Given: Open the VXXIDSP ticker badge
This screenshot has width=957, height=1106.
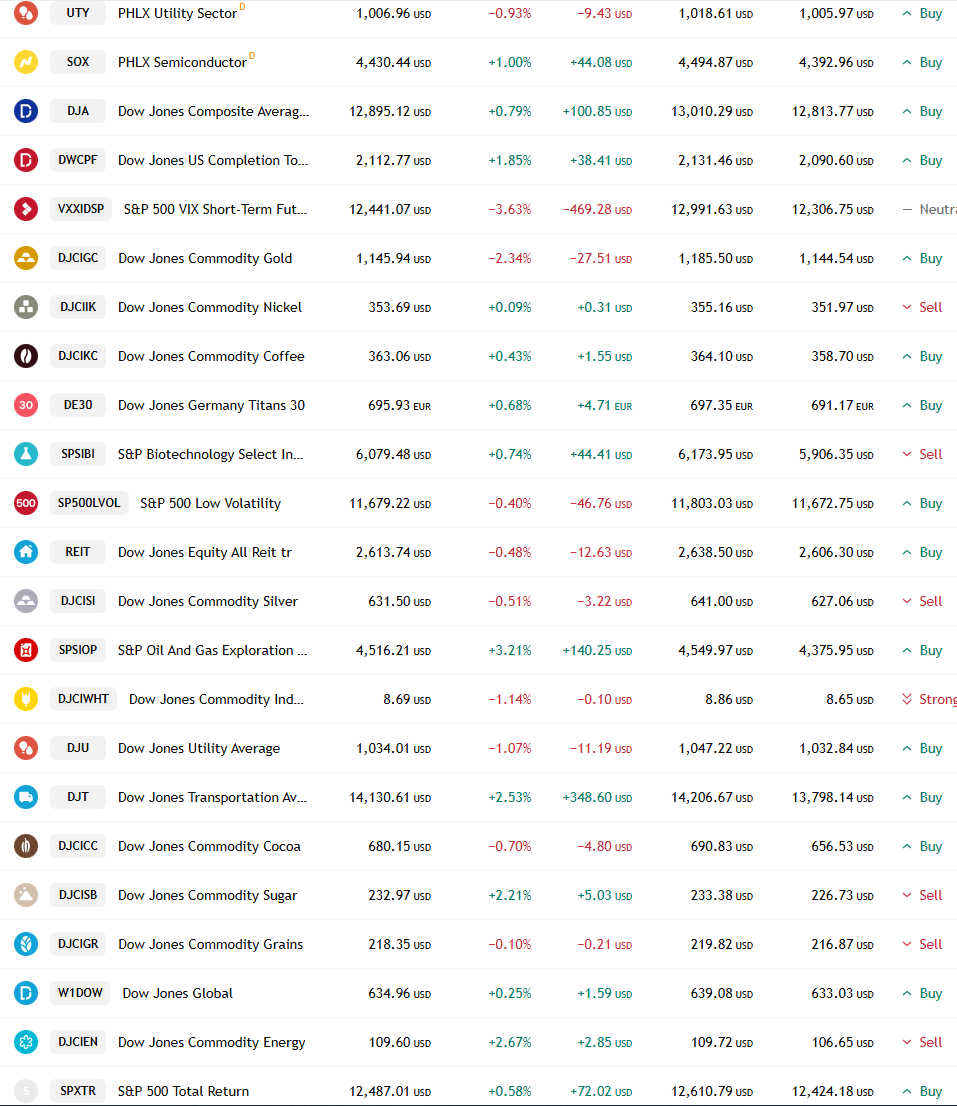Looking at the screenshot, I should click(x=81, y=209).
